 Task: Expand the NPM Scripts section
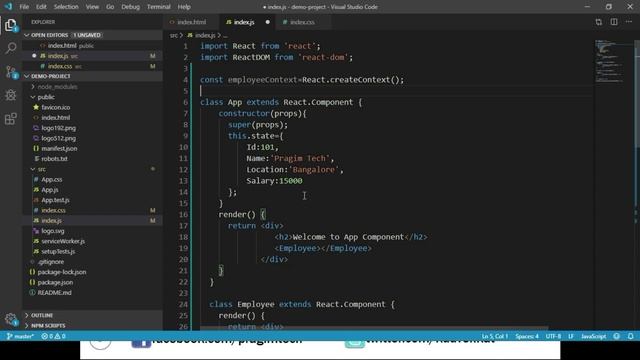92,326
